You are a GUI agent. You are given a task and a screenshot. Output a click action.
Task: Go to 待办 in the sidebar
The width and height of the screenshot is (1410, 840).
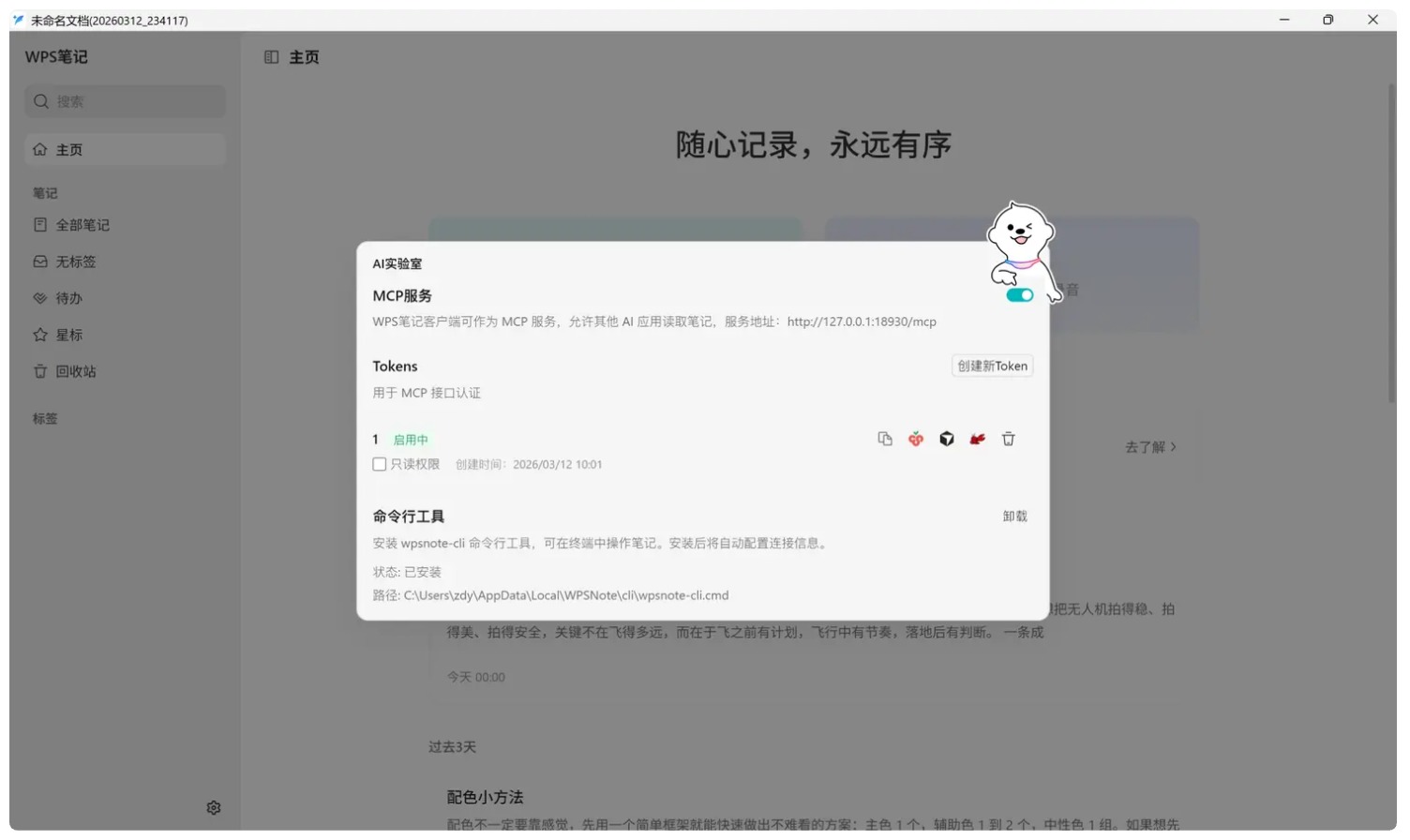click(68, 298)
